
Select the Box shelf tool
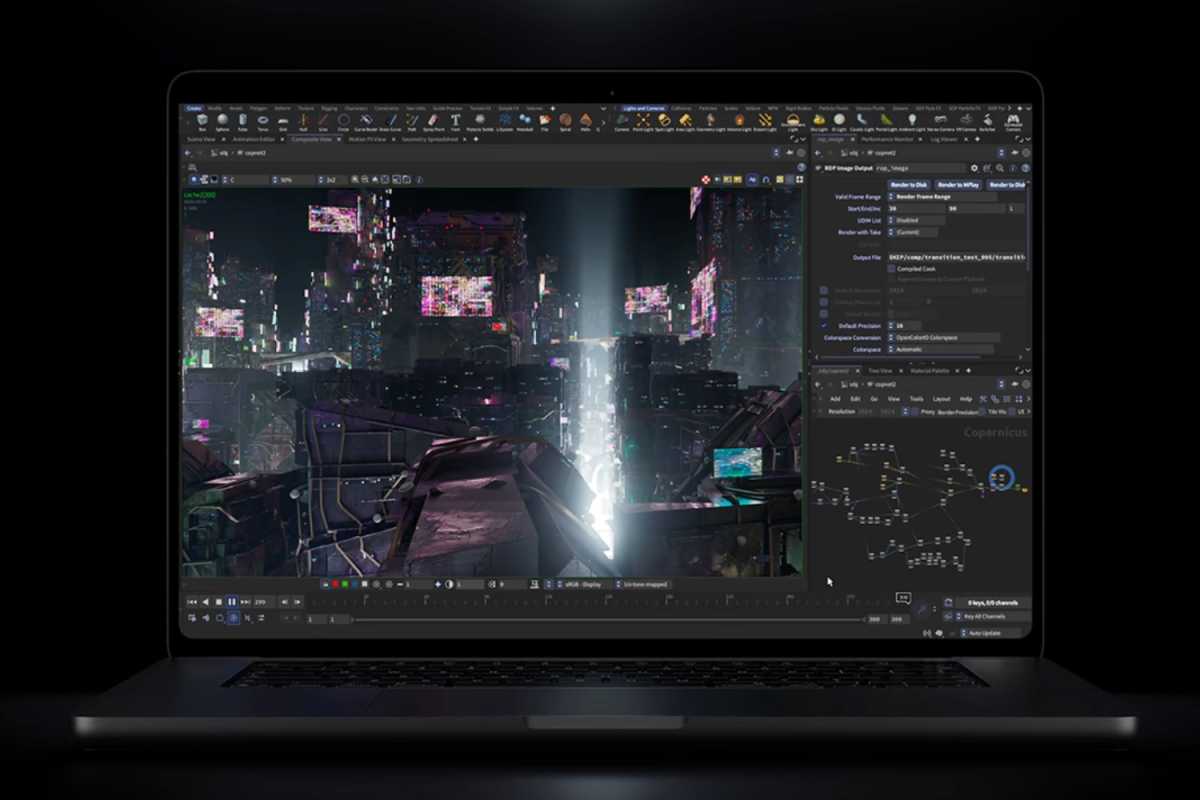202,121
